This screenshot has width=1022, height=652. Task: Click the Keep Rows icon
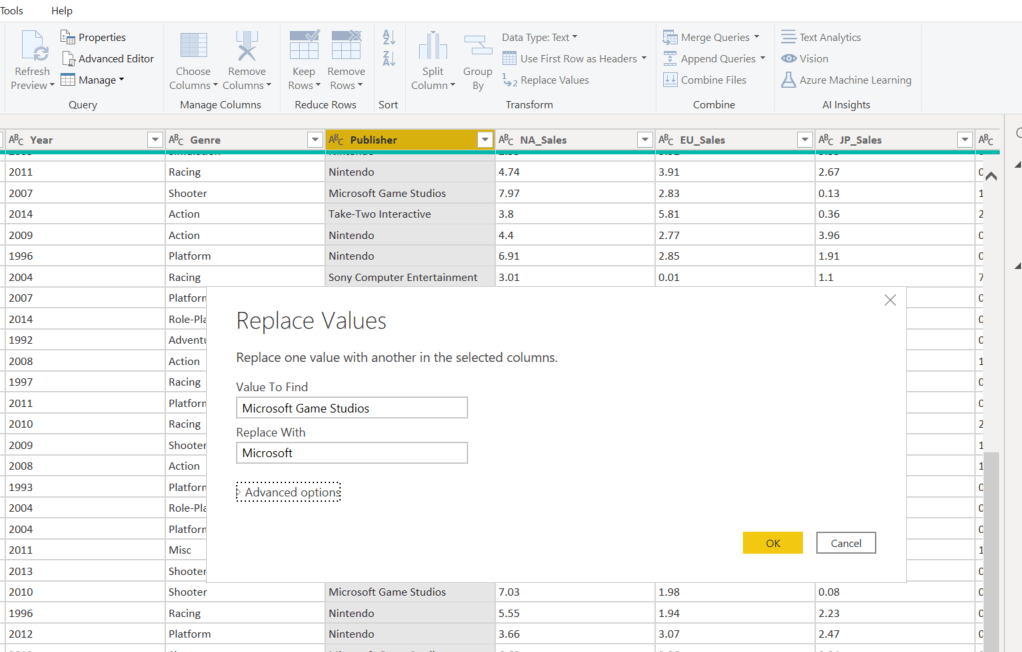coord(304,45)
